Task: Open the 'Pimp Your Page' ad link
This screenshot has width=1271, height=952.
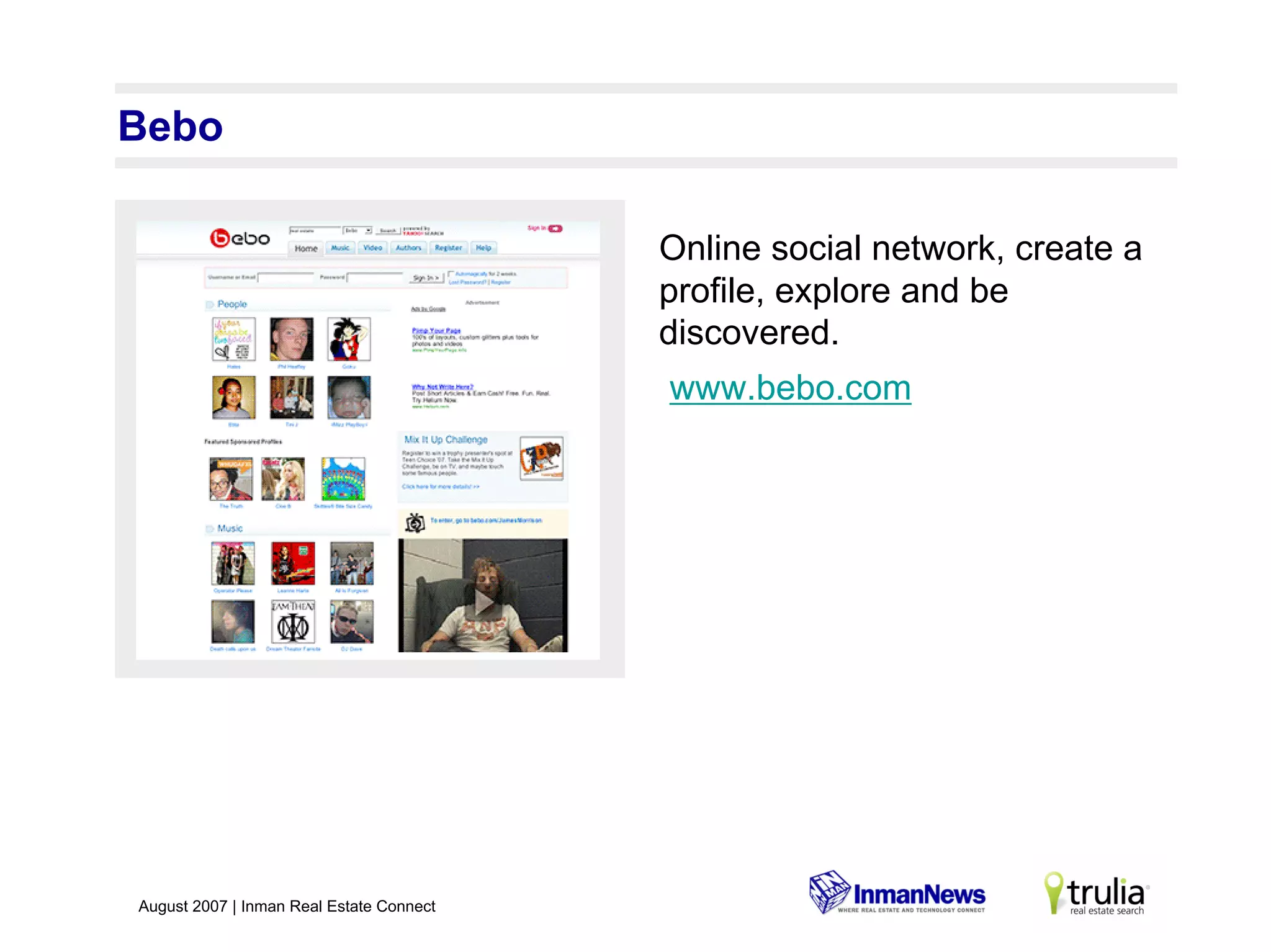Action: 436,331
